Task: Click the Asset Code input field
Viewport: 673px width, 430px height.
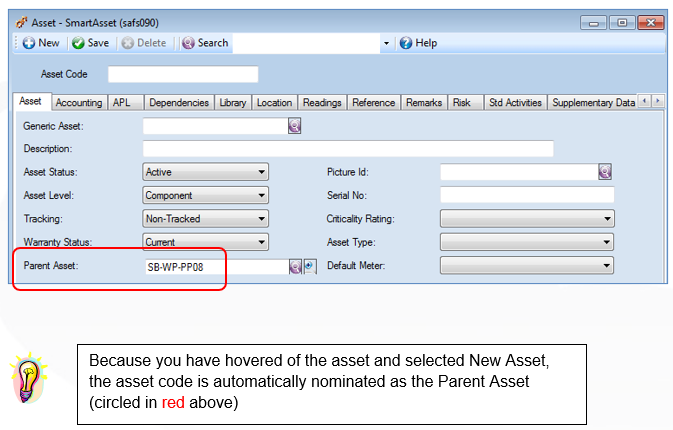Action: 183,74
